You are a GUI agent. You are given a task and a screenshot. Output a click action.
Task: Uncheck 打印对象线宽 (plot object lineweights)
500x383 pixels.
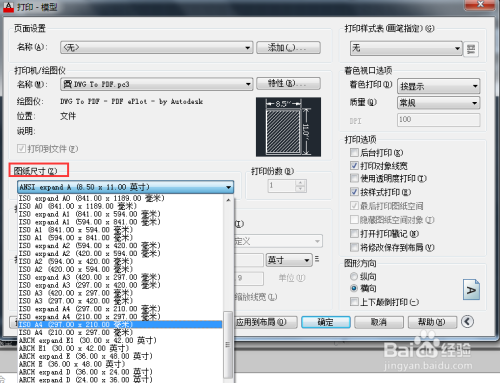(354, 166)
